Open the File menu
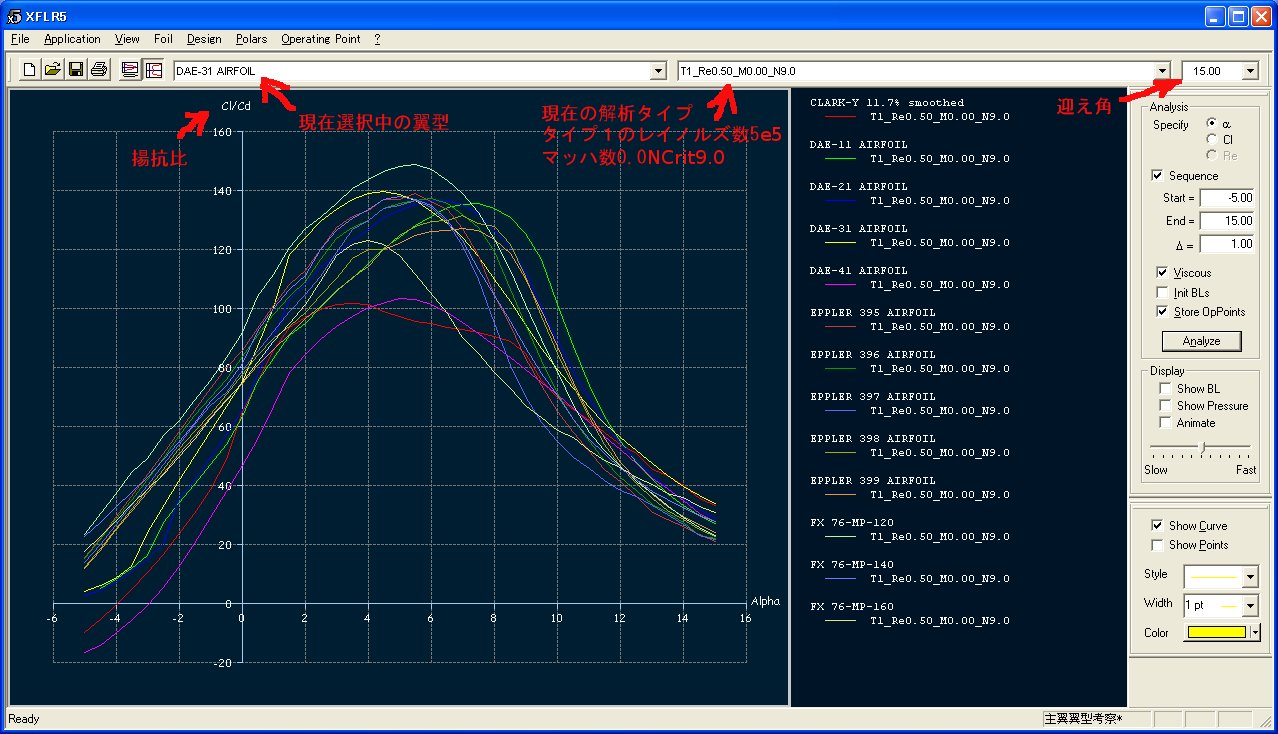Image resolution: width=1278 pixels, height=734 pixels. coord(20,39)
